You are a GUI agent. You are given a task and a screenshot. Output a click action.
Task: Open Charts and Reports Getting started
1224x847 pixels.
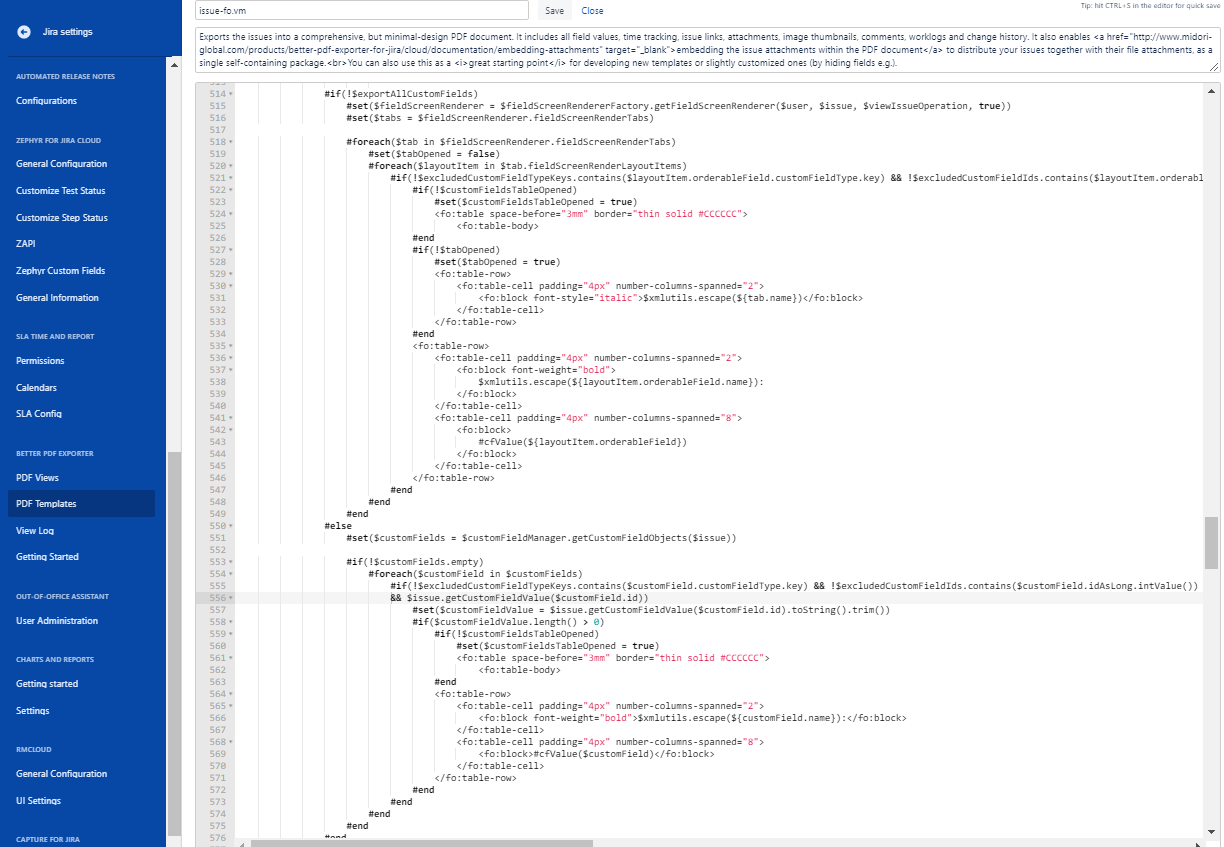47,684
